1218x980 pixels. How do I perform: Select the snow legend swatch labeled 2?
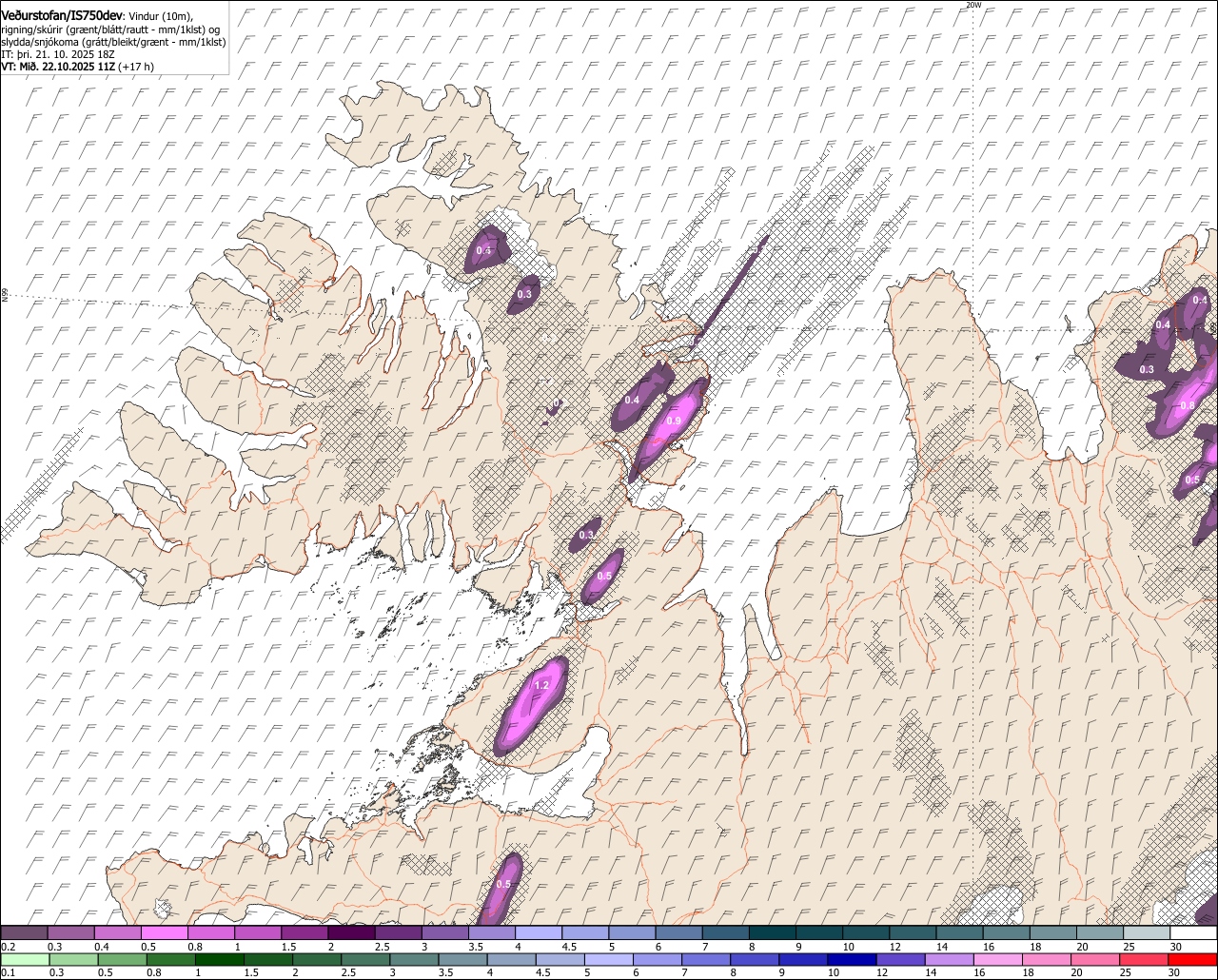pos(351,932)
